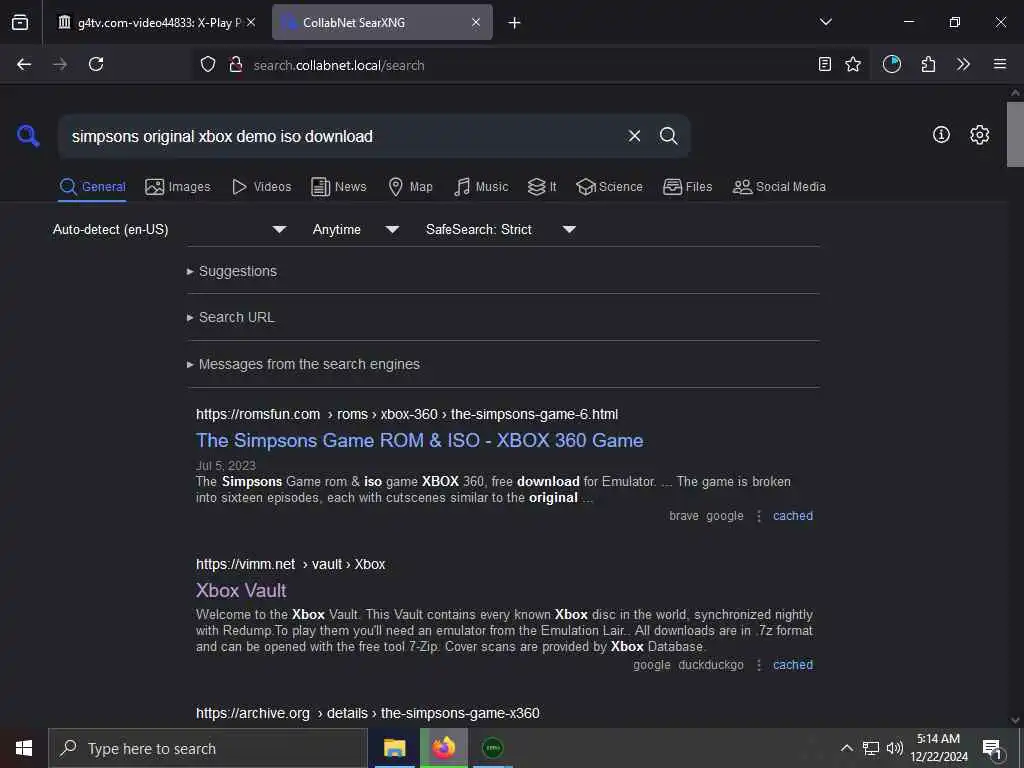This screenshot has width=1024, height=768.
Task: Open three-dot menu for romsfun result
Action: point(758,516)
